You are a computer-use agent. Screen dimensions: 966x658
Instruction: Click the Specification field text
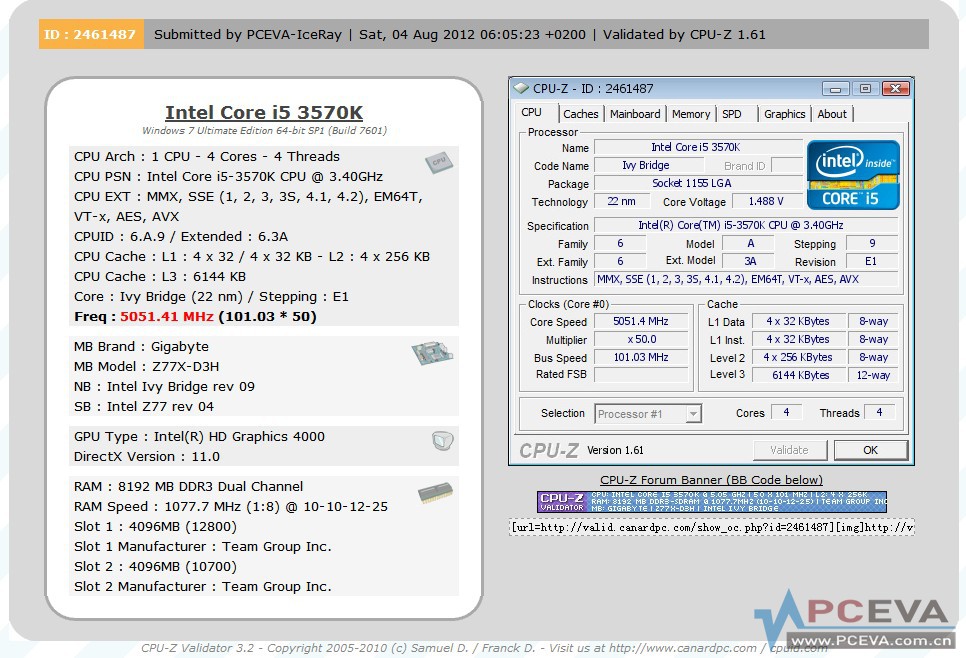(x=745, y=225)
